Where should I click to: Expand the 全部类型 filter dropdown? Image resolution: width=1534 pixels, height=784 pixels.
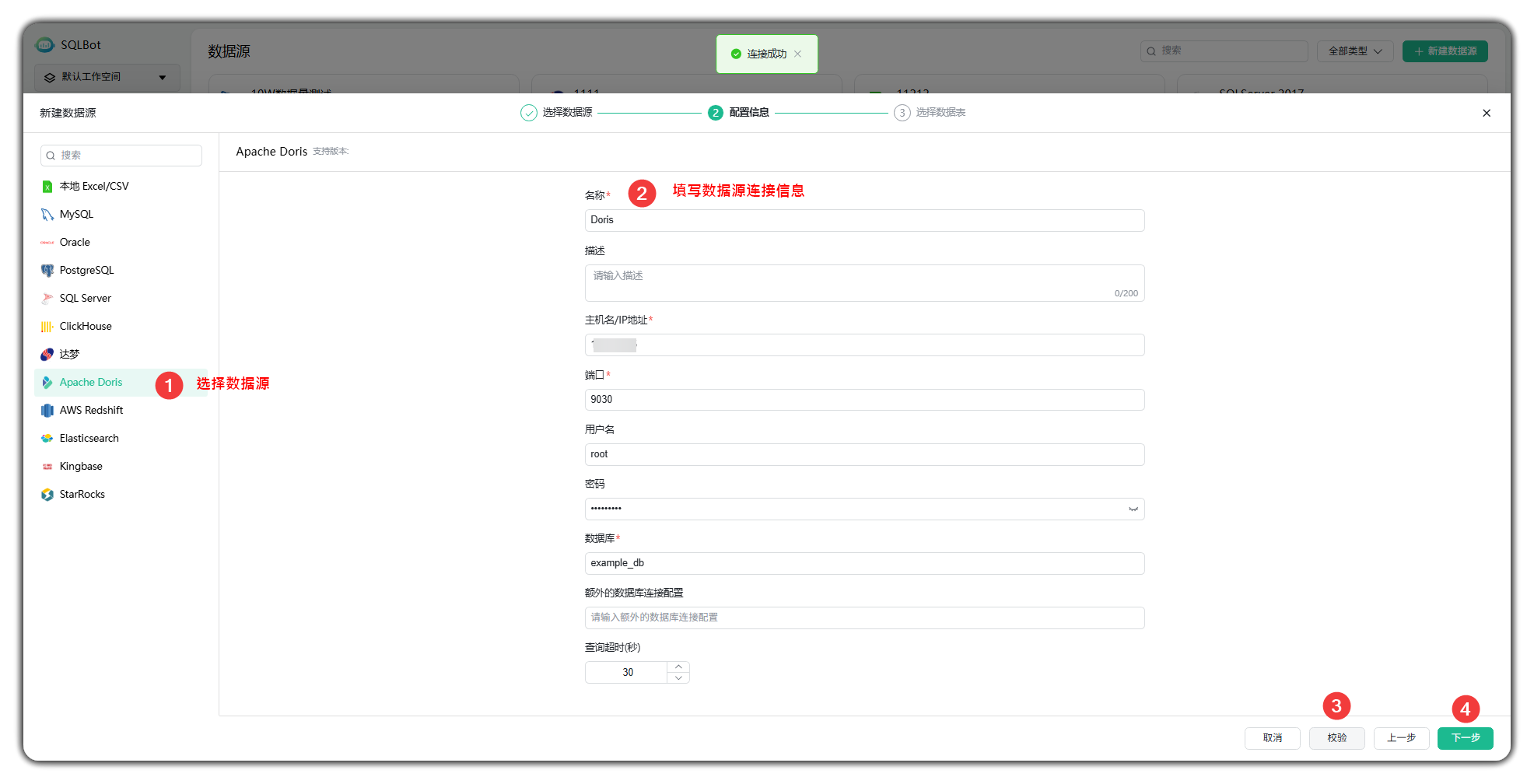coord(1354,51)
